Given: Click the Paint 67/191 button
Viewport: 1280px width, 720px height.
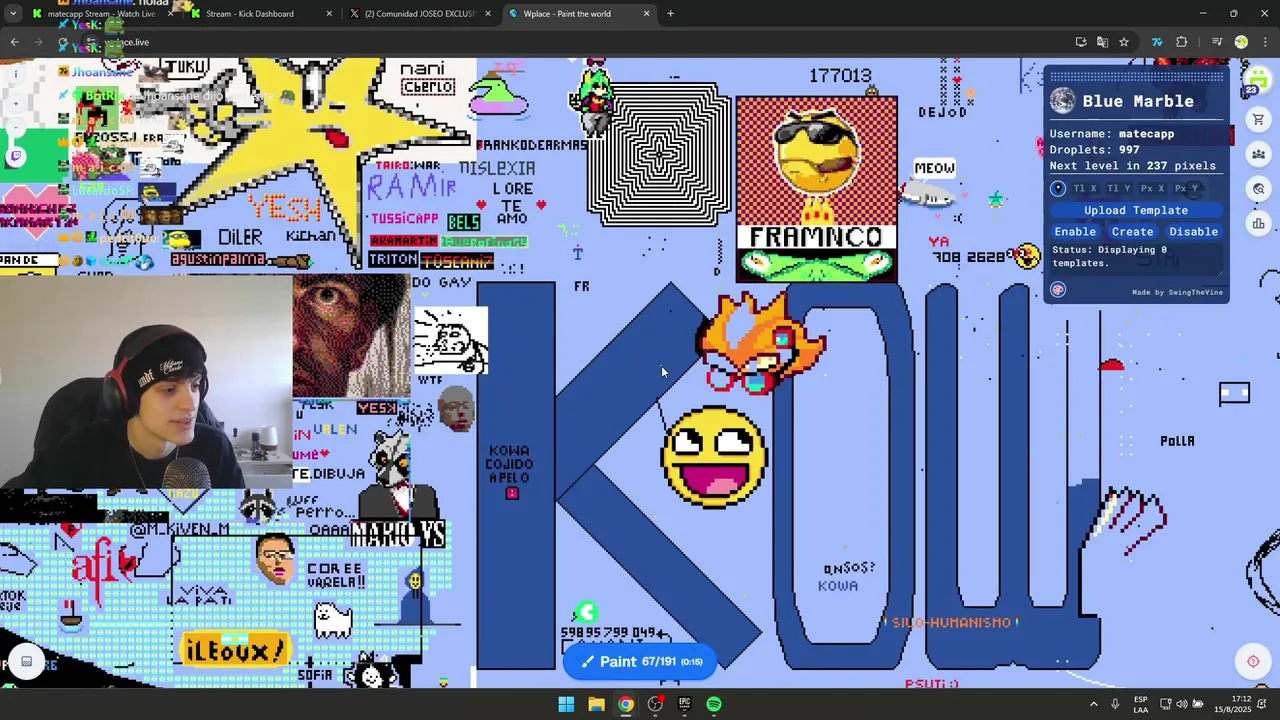Looking at the screenshot, I should click(640, 661).
